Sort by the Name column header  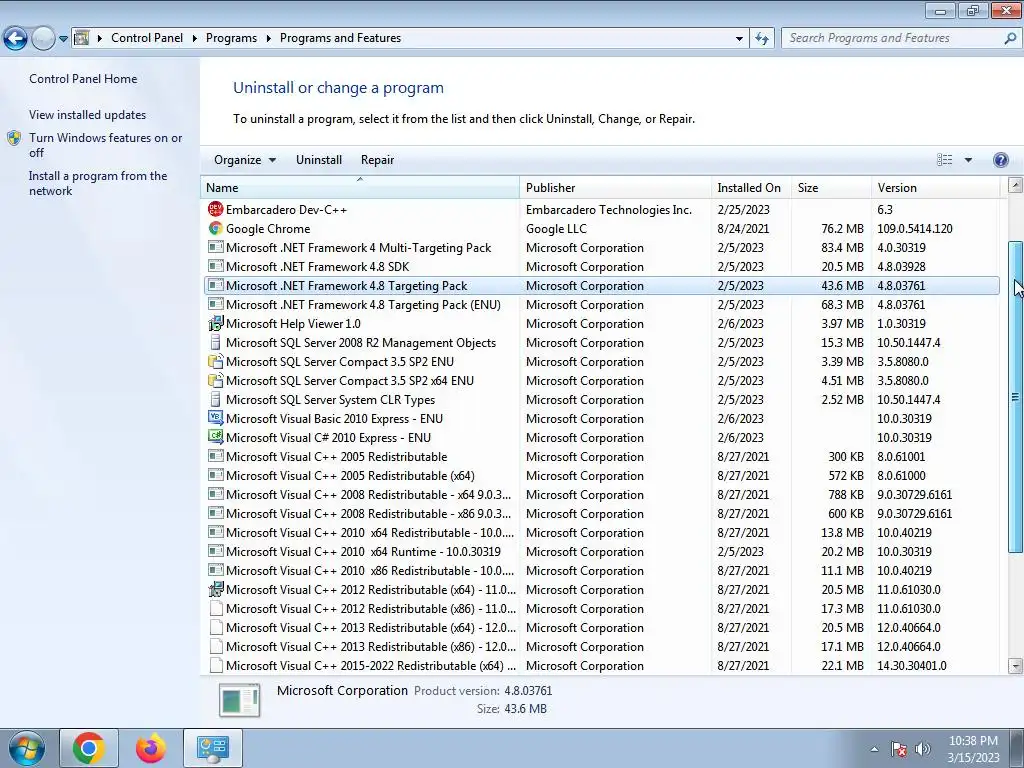click(x=360, y=187)
